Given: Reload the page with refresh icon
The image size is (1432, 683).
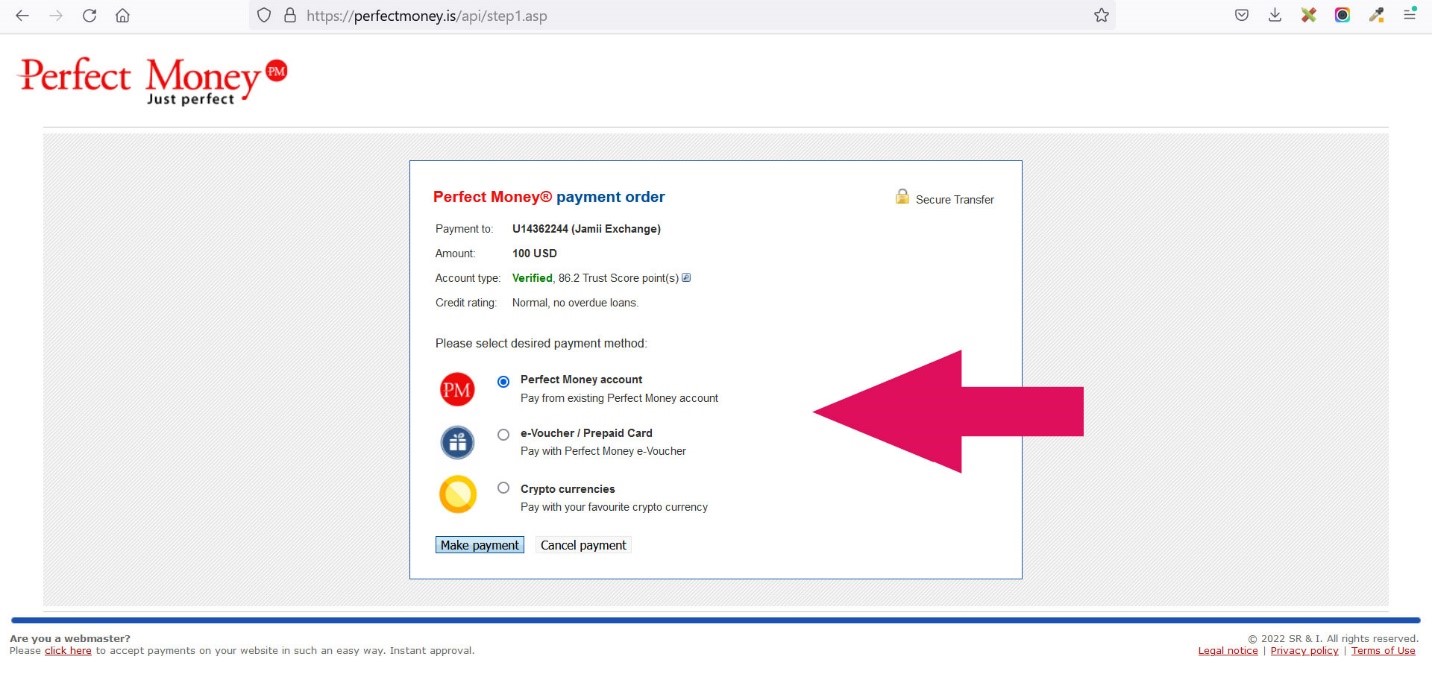Looking at the screenshot, I should (89, 15).
